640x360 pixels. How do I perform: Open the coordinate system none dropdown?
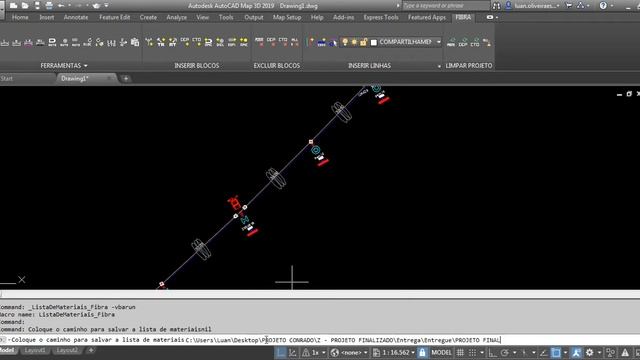tap(365, 352)
